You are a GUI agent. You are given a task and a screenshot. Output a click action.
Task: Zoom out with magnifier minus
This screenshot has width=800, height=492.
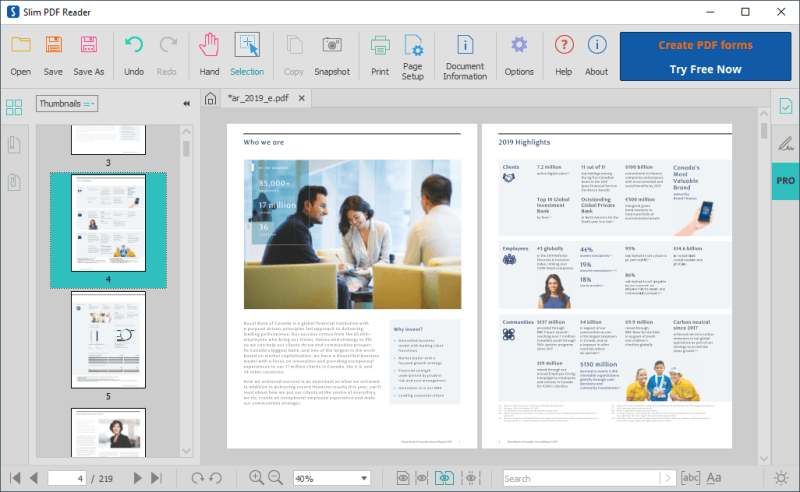click(x=276, y=478)
